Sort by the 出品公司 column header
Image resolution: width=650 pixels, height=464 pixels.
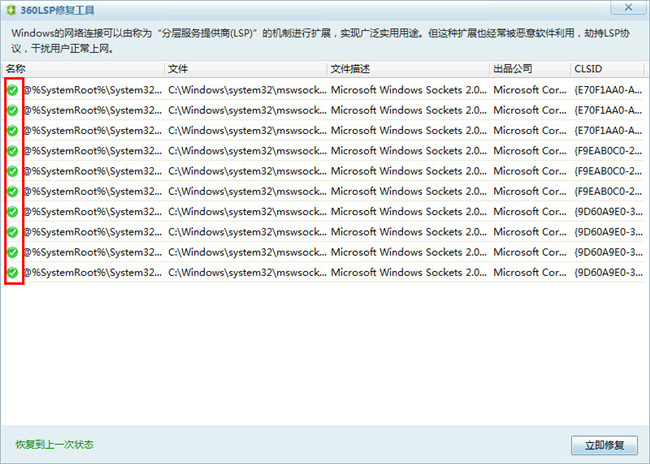[x=530, y=69]
